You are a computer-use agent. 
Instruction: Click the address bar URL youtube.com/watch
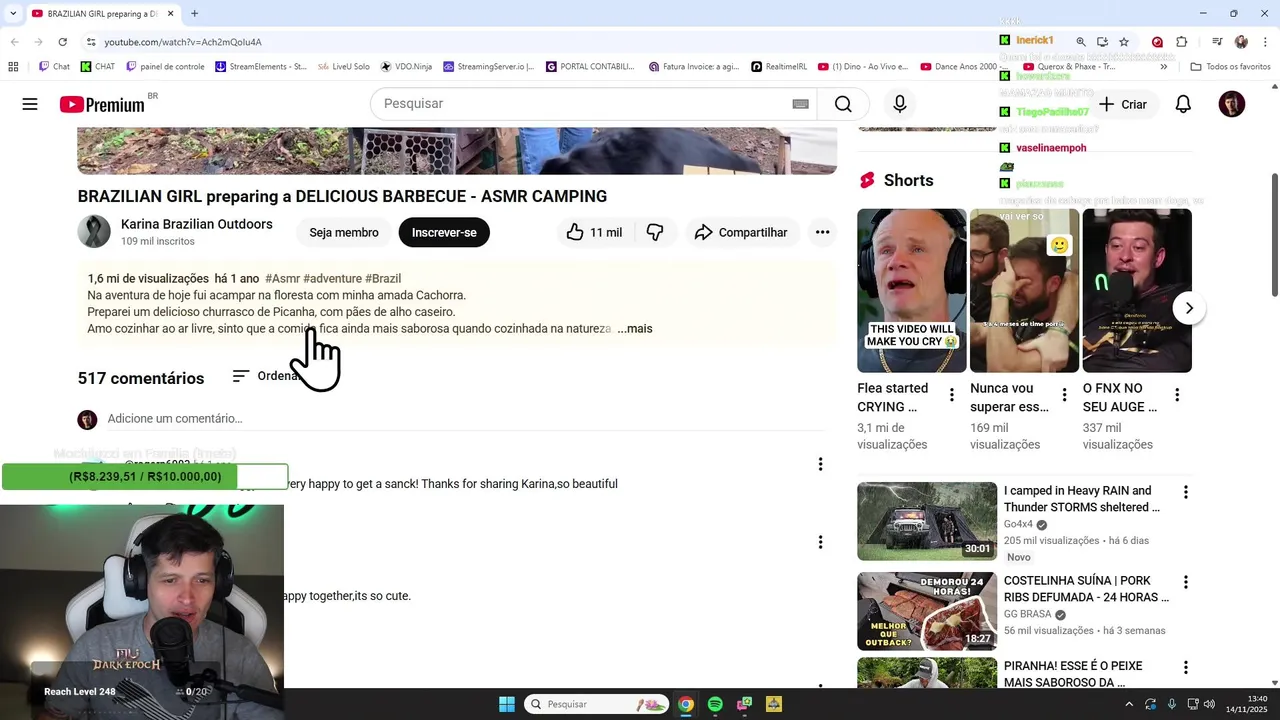click(183, 42)
